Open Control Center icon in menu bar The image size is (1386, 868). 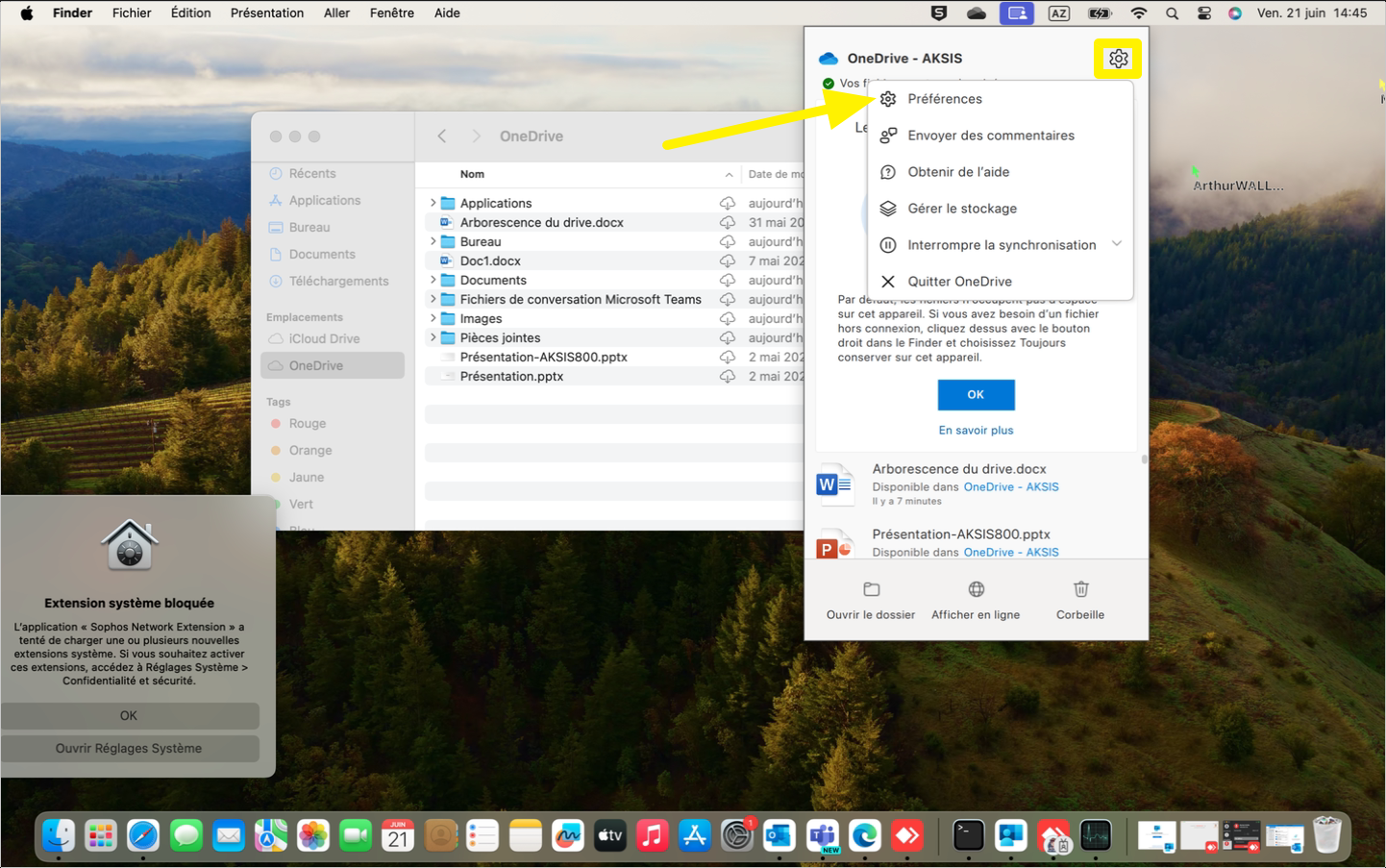[1203, 13]
